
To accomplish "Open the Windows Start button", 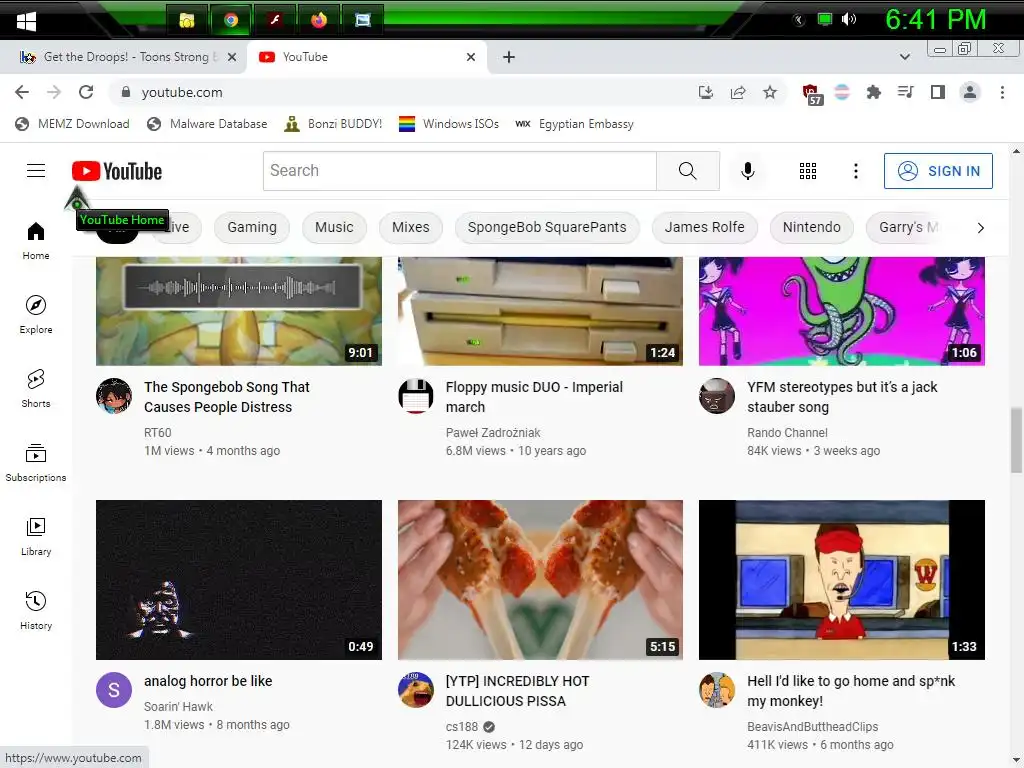I will (26, 20).
